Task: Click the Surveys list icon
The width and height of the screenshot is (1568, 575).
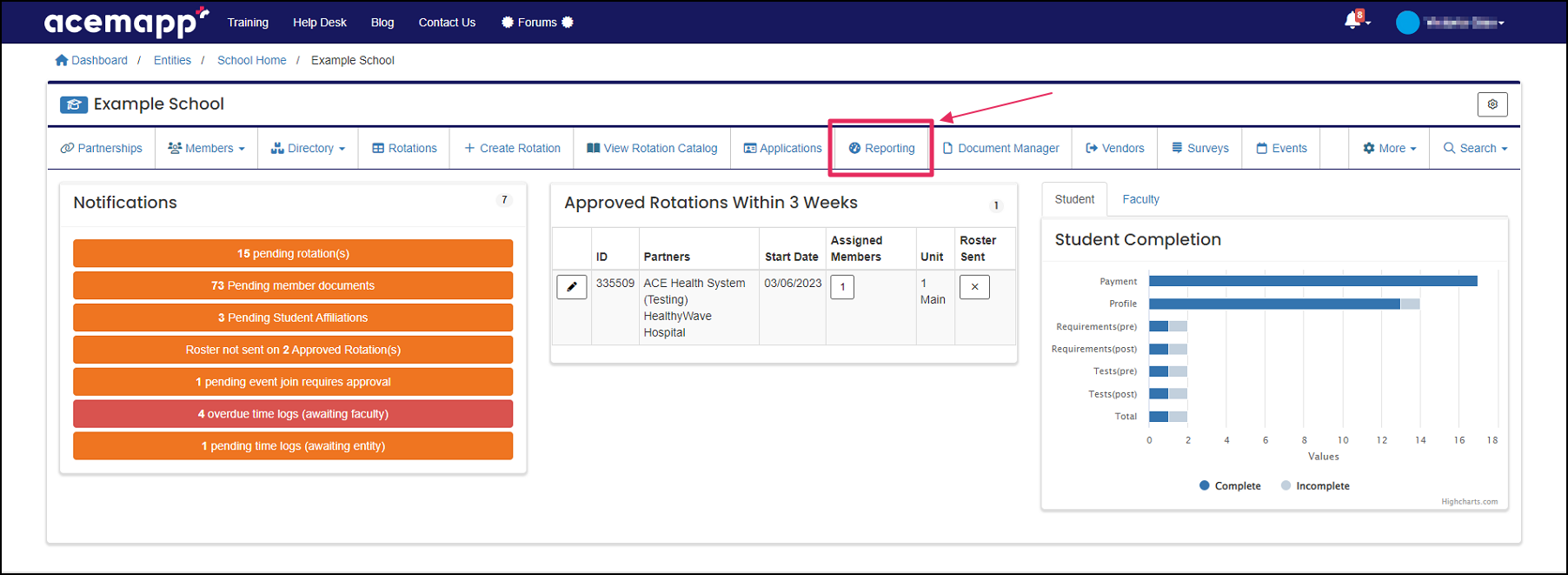Action: (x=1177, y=148)
